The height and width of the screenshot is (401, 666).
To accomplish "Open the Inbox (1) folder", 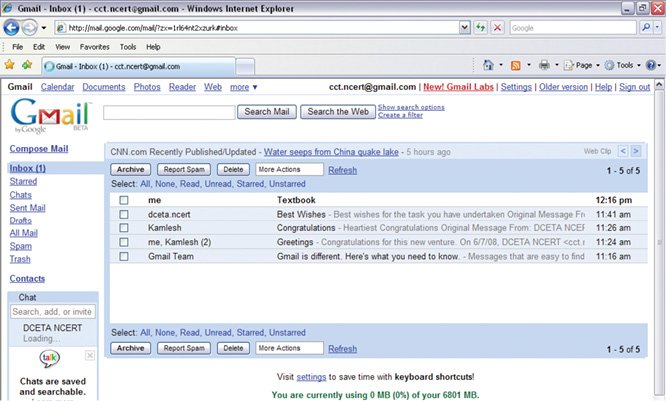I will click(x=28, y=168).
